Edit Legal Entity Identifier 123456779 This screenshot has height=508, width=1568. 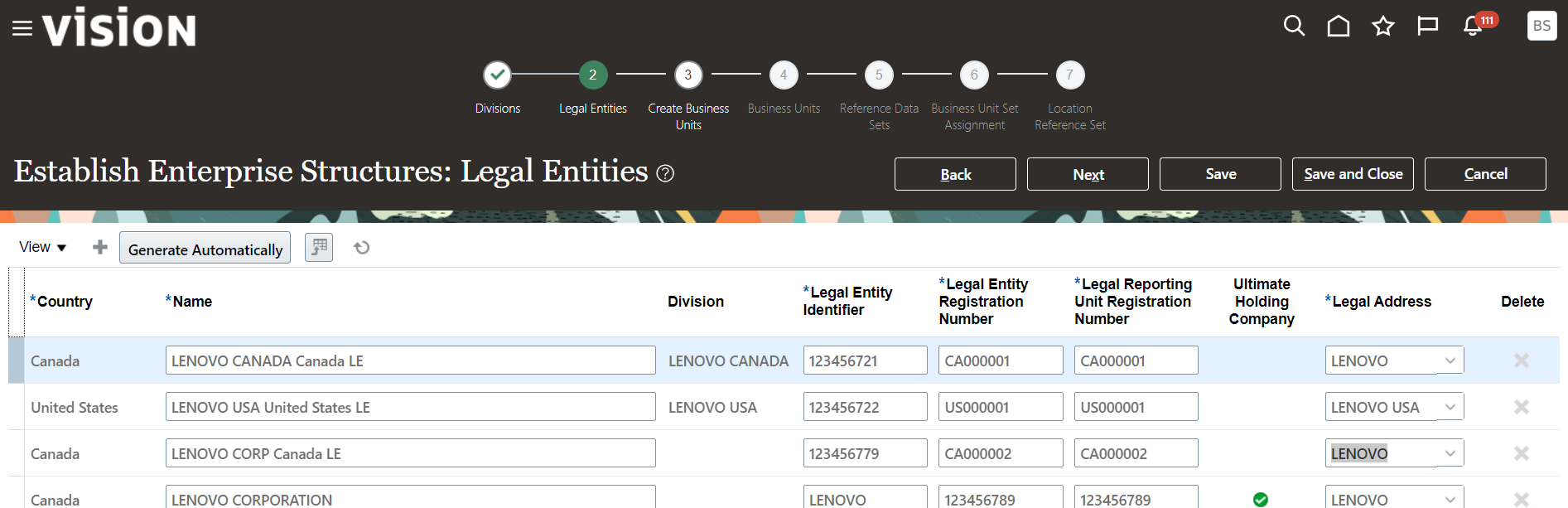coord(865,453)
